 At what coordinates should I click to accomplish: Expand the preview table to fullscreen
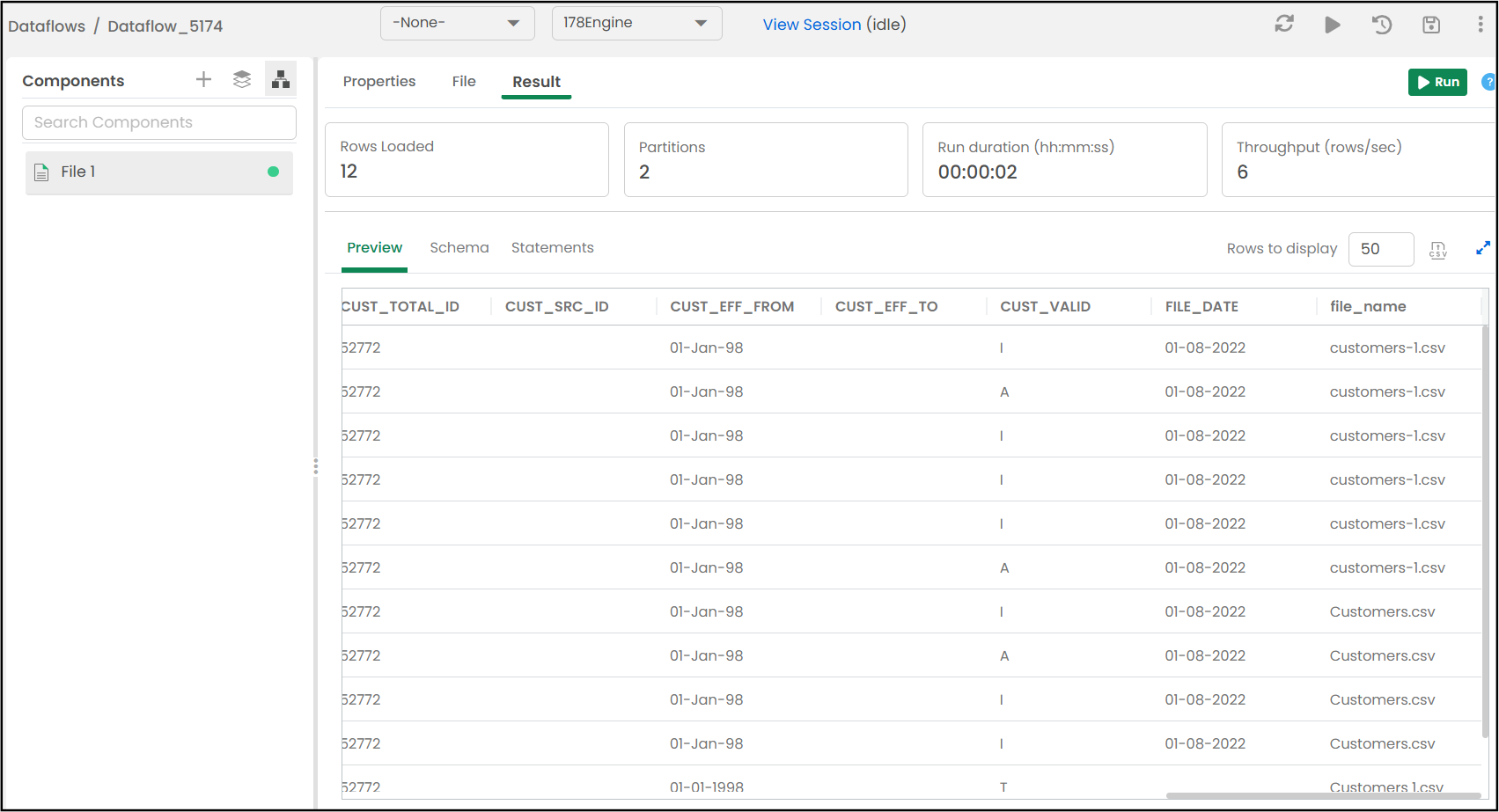(x=1482, y=249)
